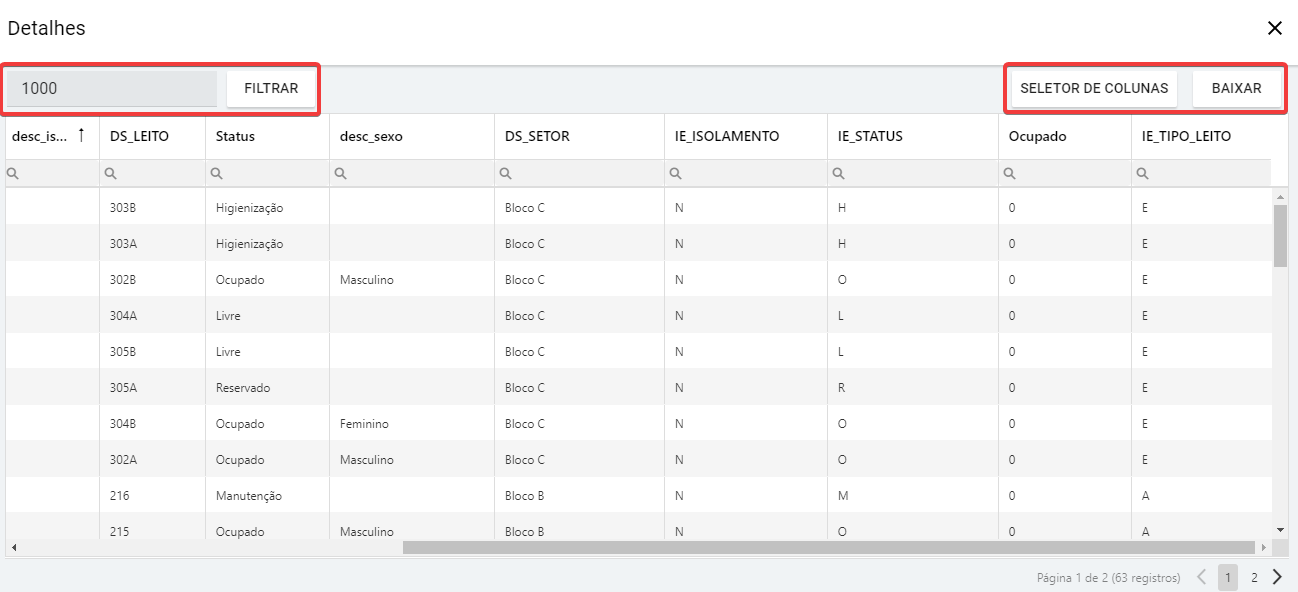The width and height of the screenshot is (1298, 592).
Task: Click Higienização status in row 303B
Action: [250, 208]
